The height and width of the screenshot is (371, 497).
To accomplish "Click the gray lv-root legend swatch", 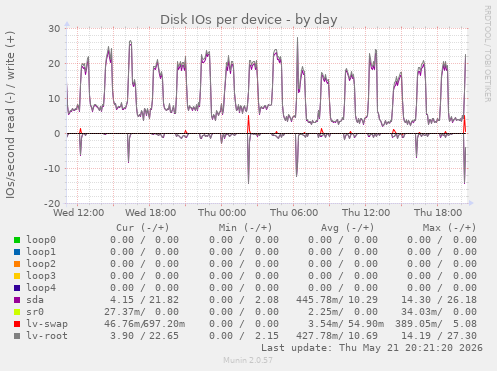I will 17,336.
